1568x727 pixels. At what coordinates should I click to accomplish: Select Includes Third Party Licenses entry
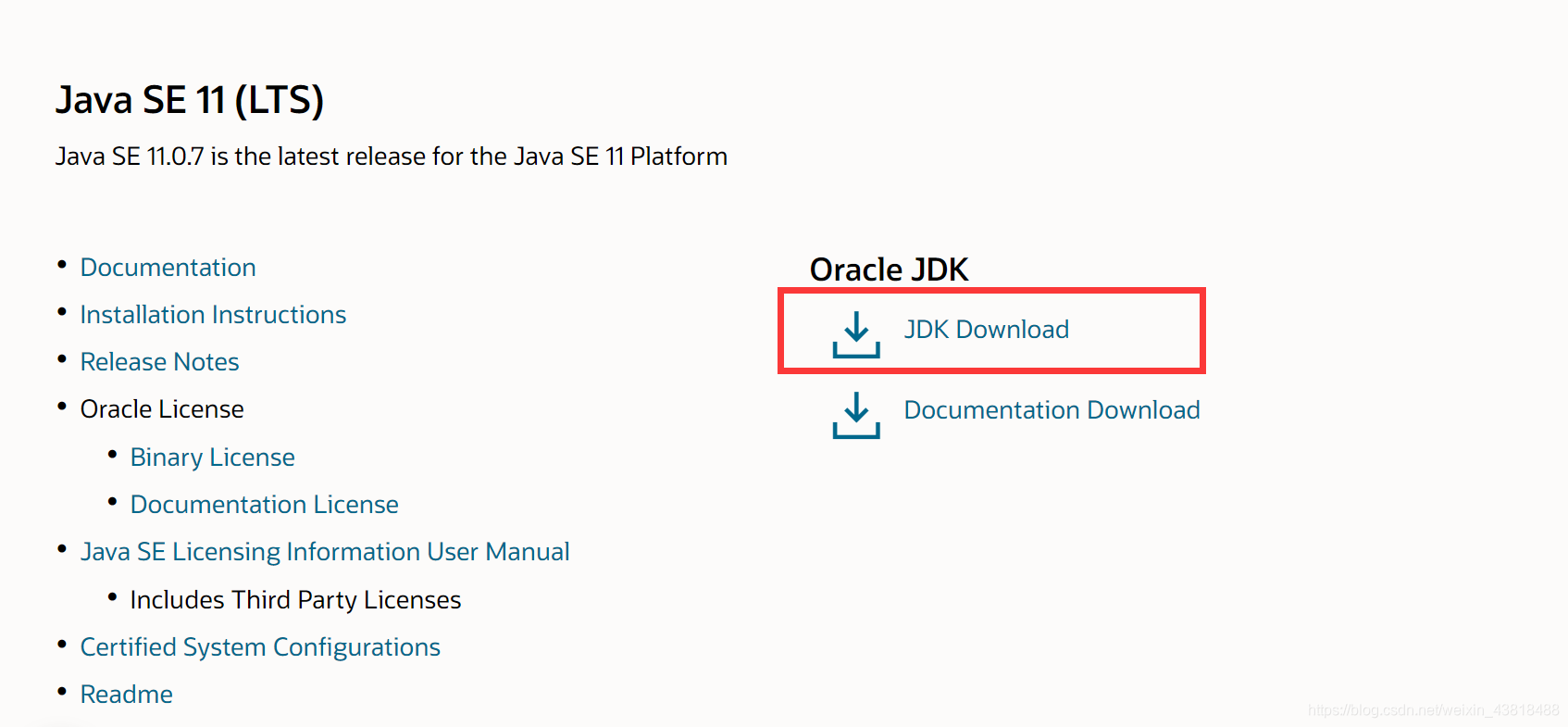click(x=295, y=599)
